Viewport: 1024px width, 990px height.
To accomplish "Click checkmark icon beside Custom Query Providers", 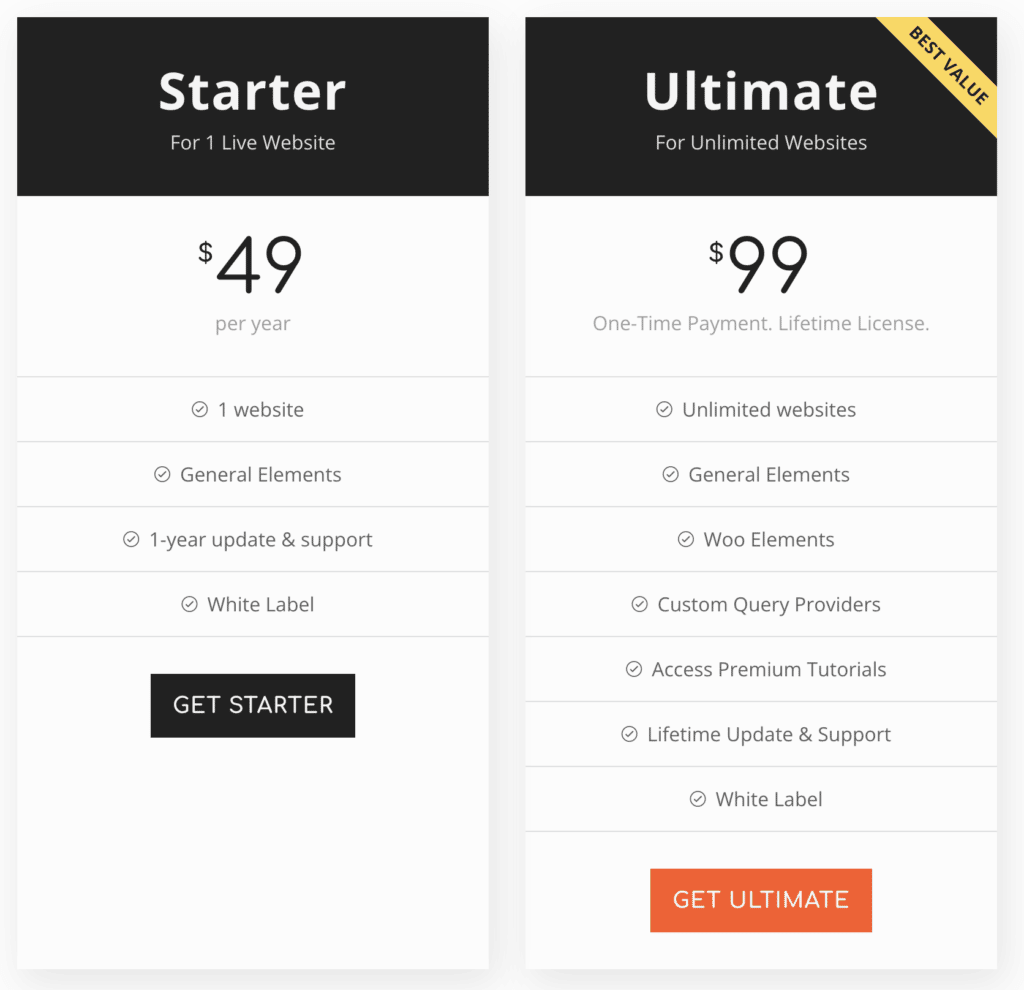I will (639, 604).
